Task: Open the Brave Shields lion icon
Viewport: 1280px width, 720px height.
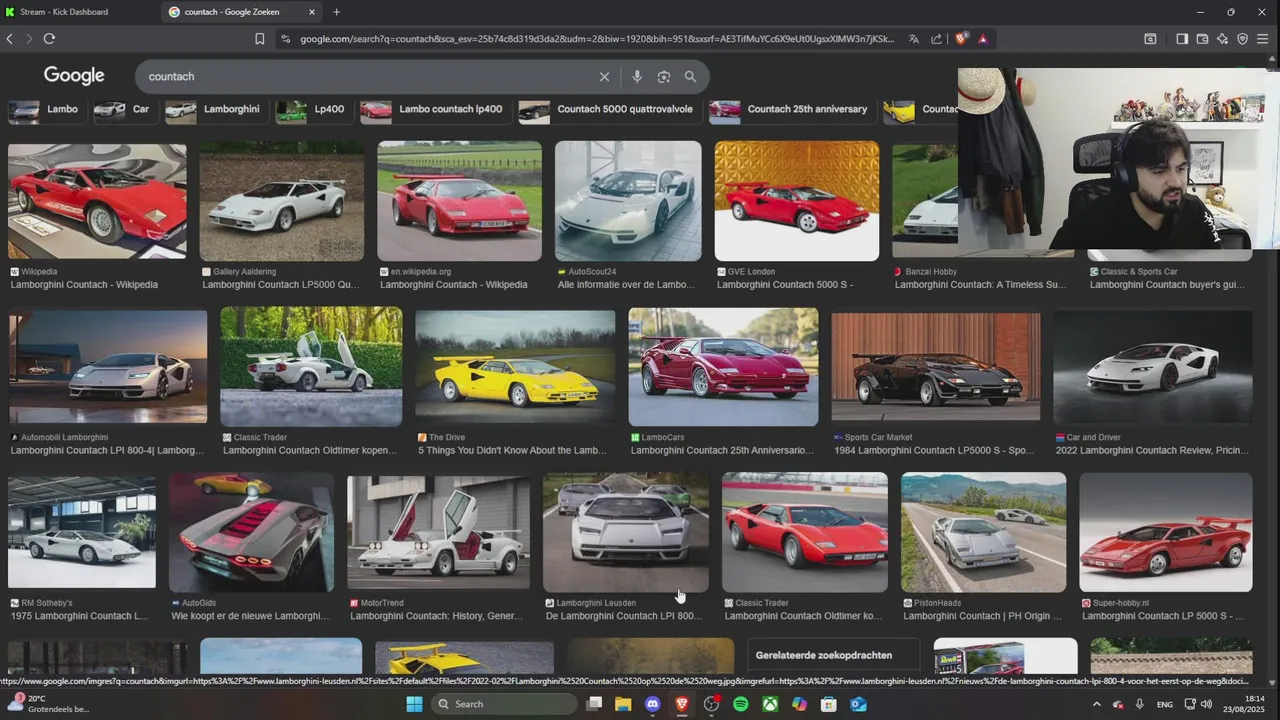Action: point(961,39)
